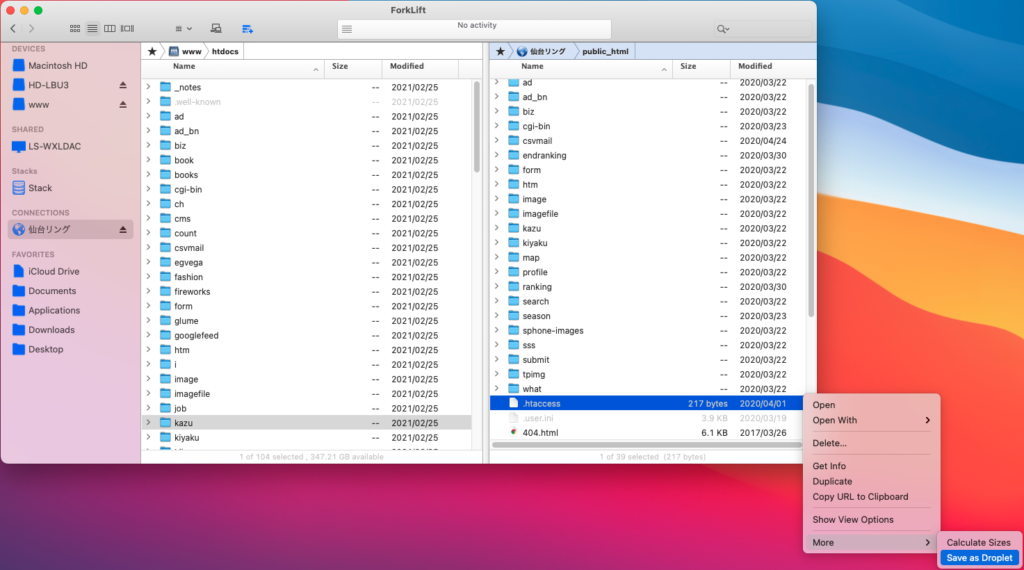This screenshot has height=570, width=1024.
Task: Click htdocs in left pane path bar
Action: click(225, 51)
